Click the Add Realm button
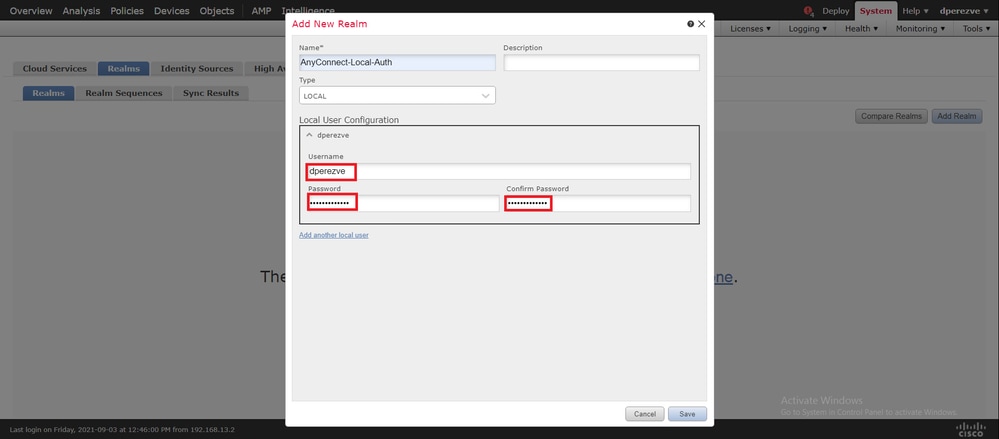Screen dimensions: 999x439 pos(957,116)
